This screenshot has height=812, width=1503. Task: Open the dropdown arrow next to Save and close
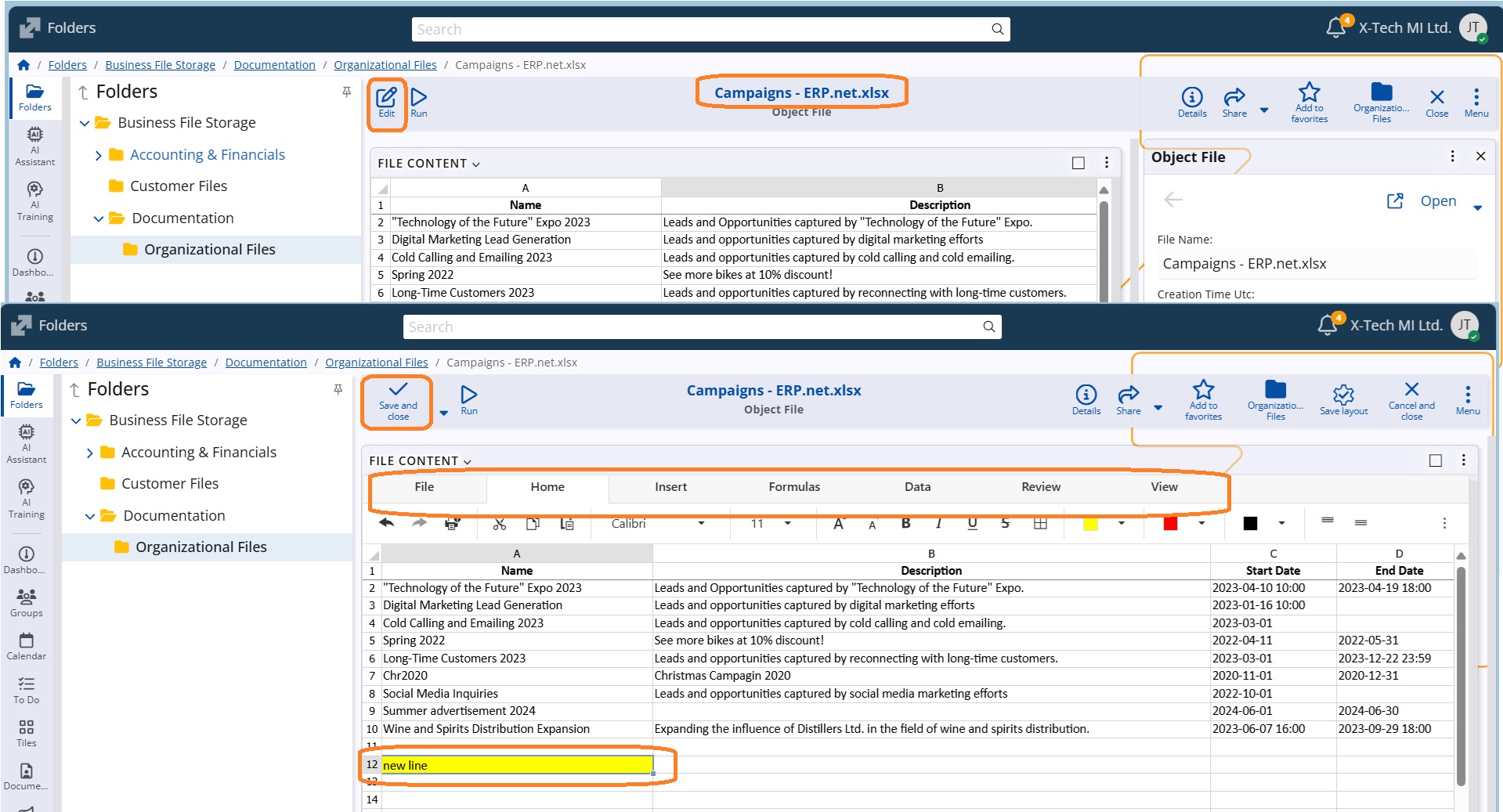tap(443, 413)
